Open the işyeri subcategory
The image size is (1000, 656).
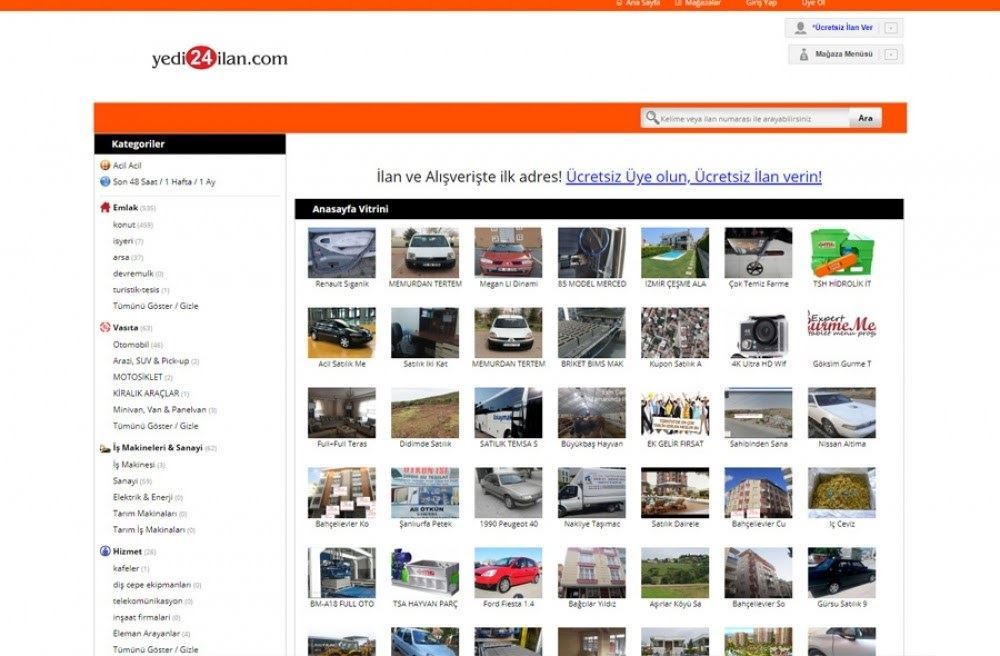click(x=123, y=241)
